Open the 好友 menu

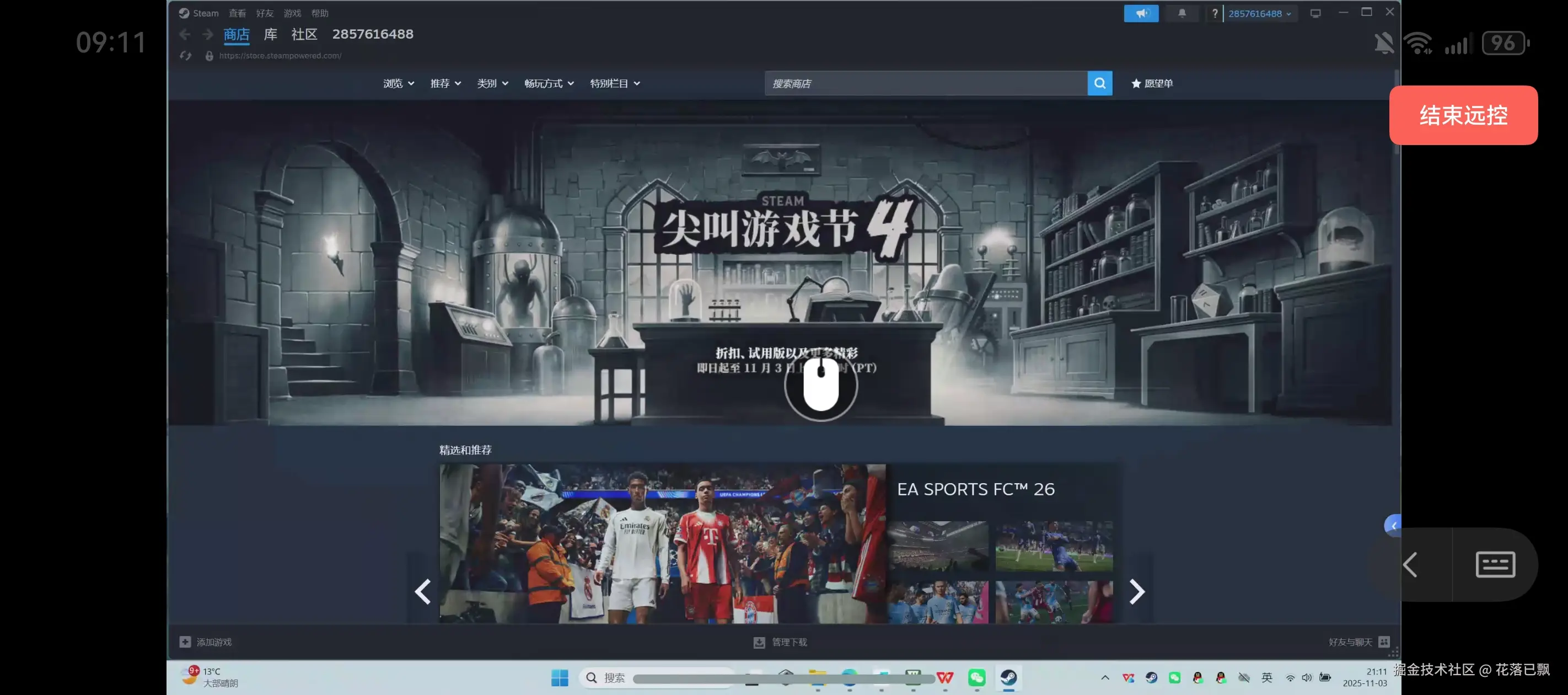click(x=264, y=13)
